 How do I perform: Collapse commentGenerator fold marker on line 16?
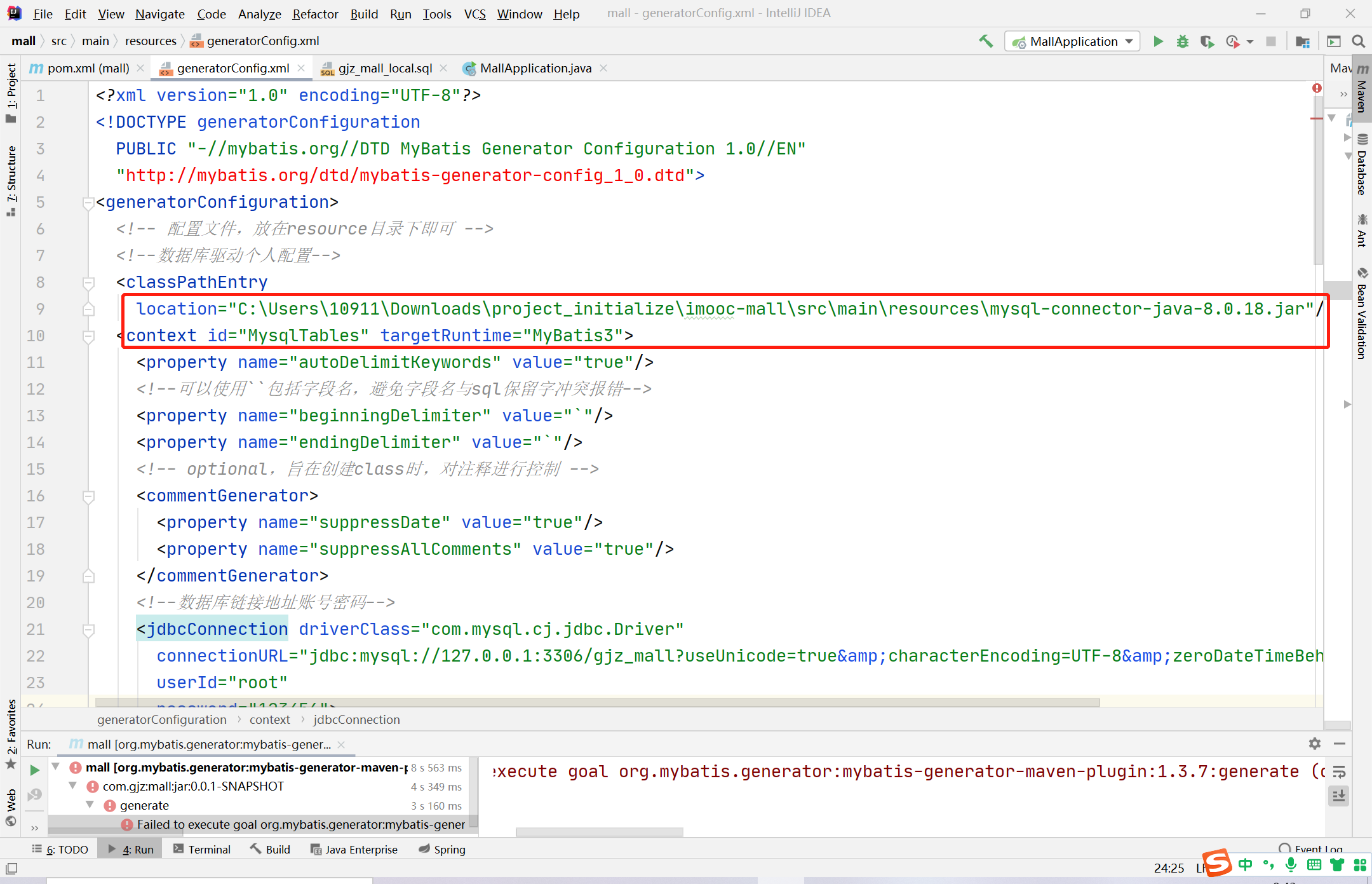click(x=88, y=496)
